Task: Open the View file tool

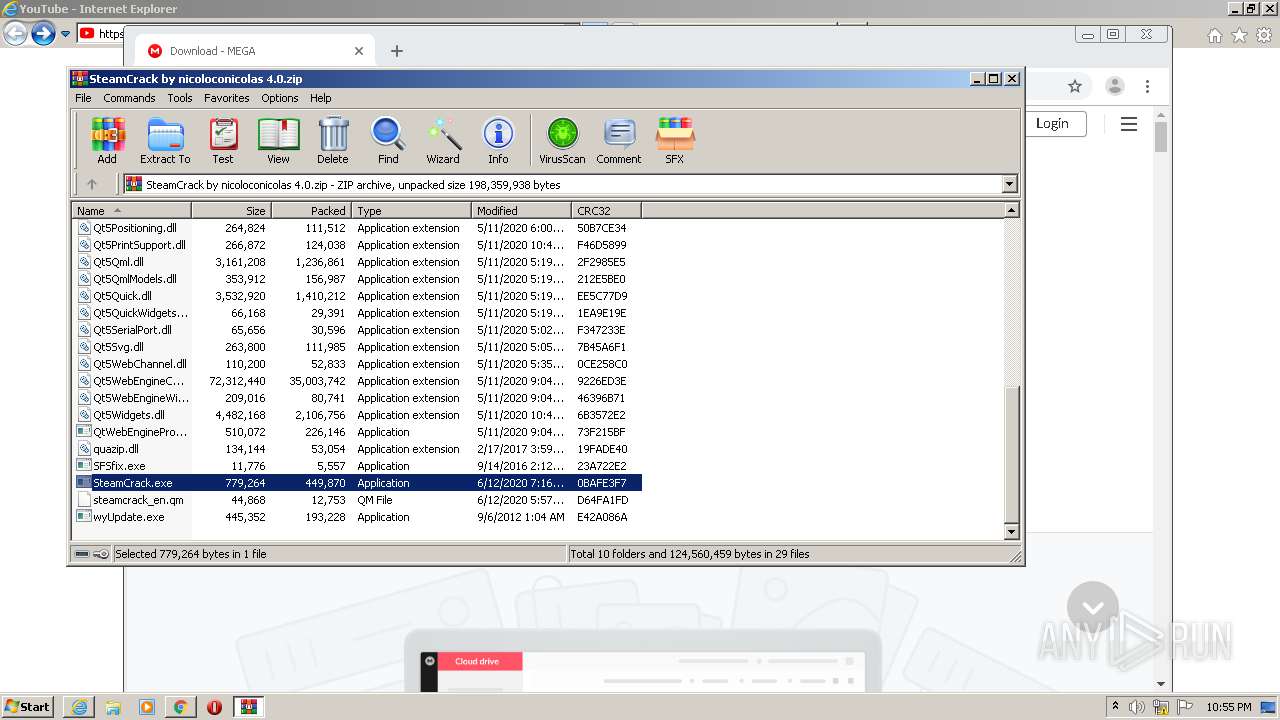Action: point(278,141)
